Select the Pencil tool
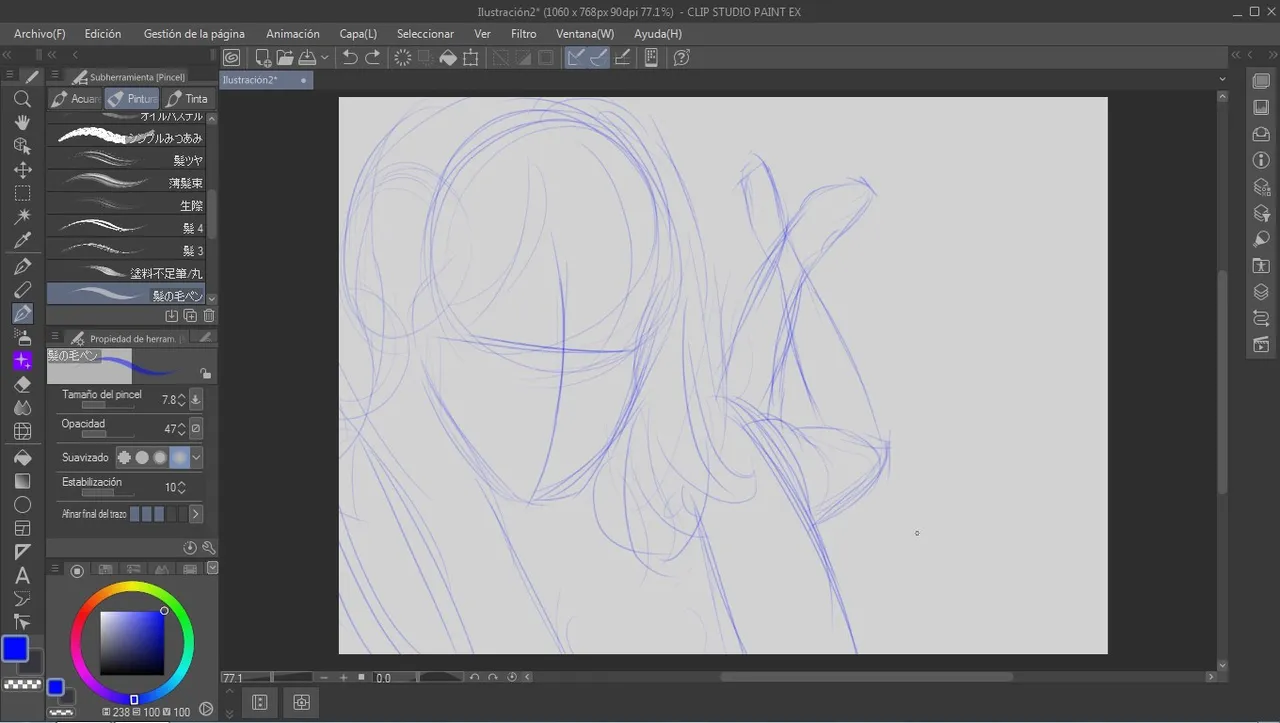Image resolution: width=1280 pixels, height=723 pixels. (x=22, y=290)
